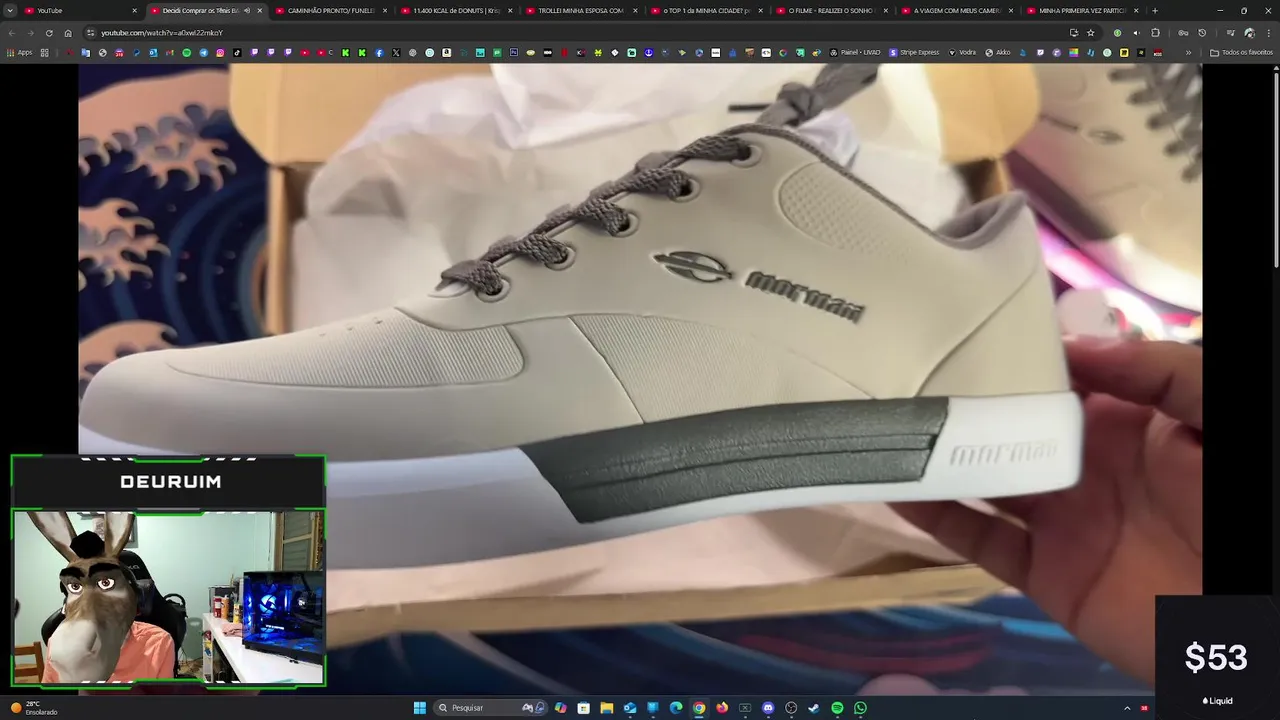Switch to 'TROLLEI MINHA ESPOSA COM' tab
Viewport: 1280px width, 720px height.
[580, 10]
